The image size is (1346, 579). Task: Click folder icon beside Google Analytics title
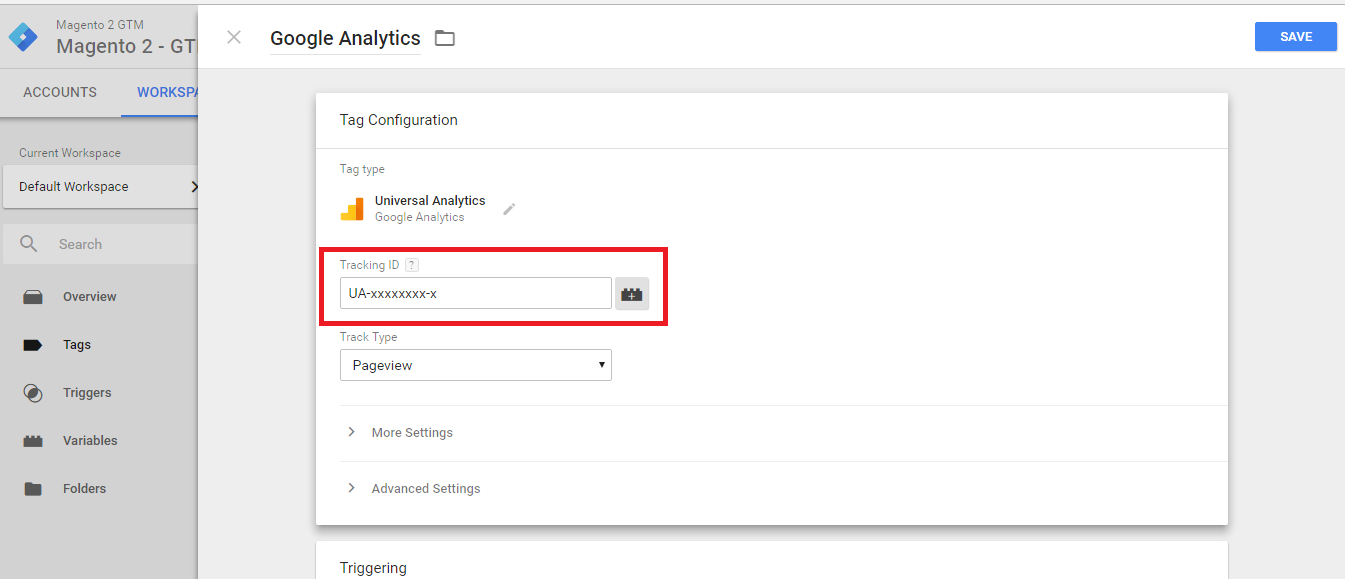(445, 39)
